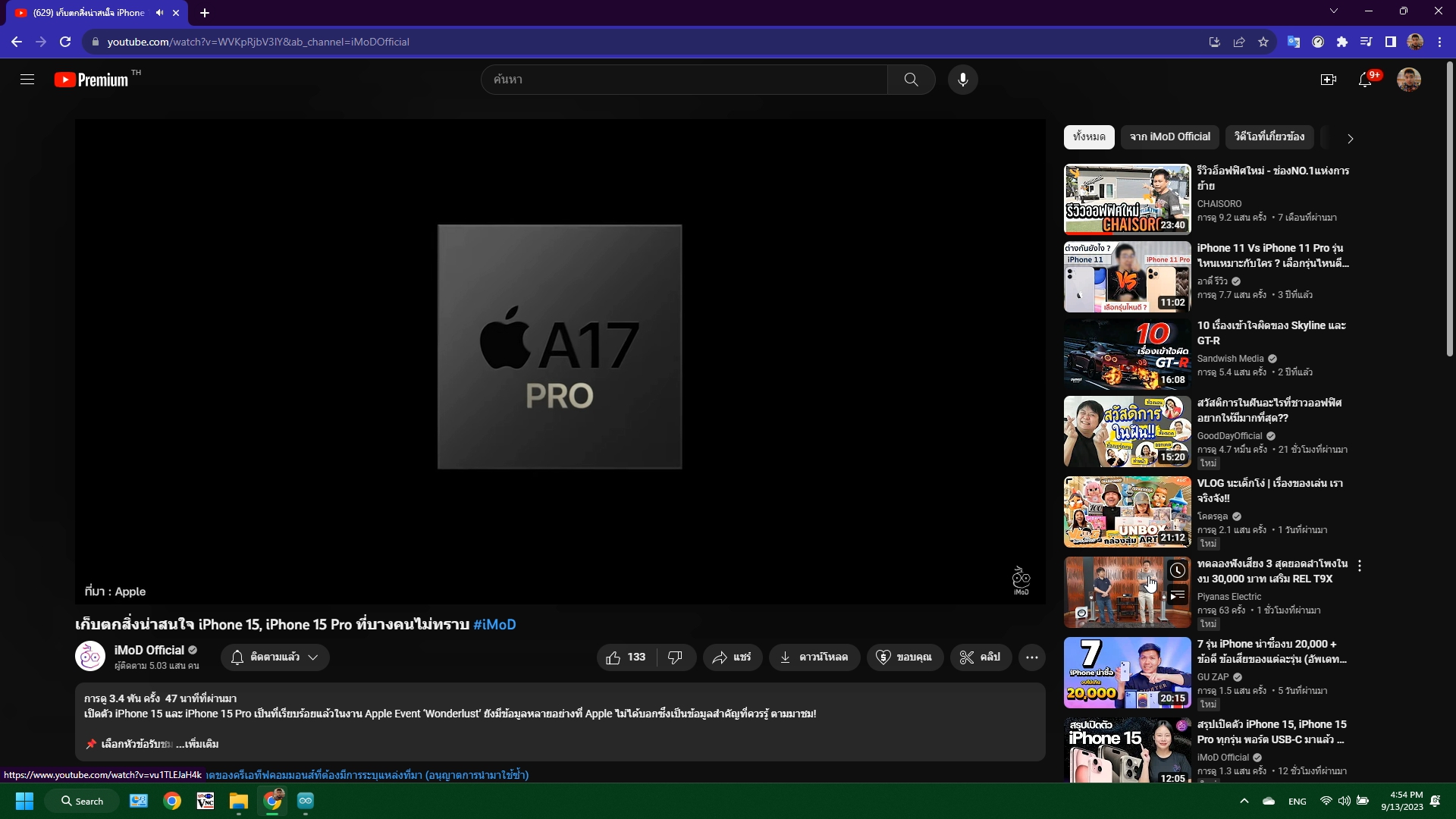
Task: Share this page from address bar
Action: tap(1238, 42)
